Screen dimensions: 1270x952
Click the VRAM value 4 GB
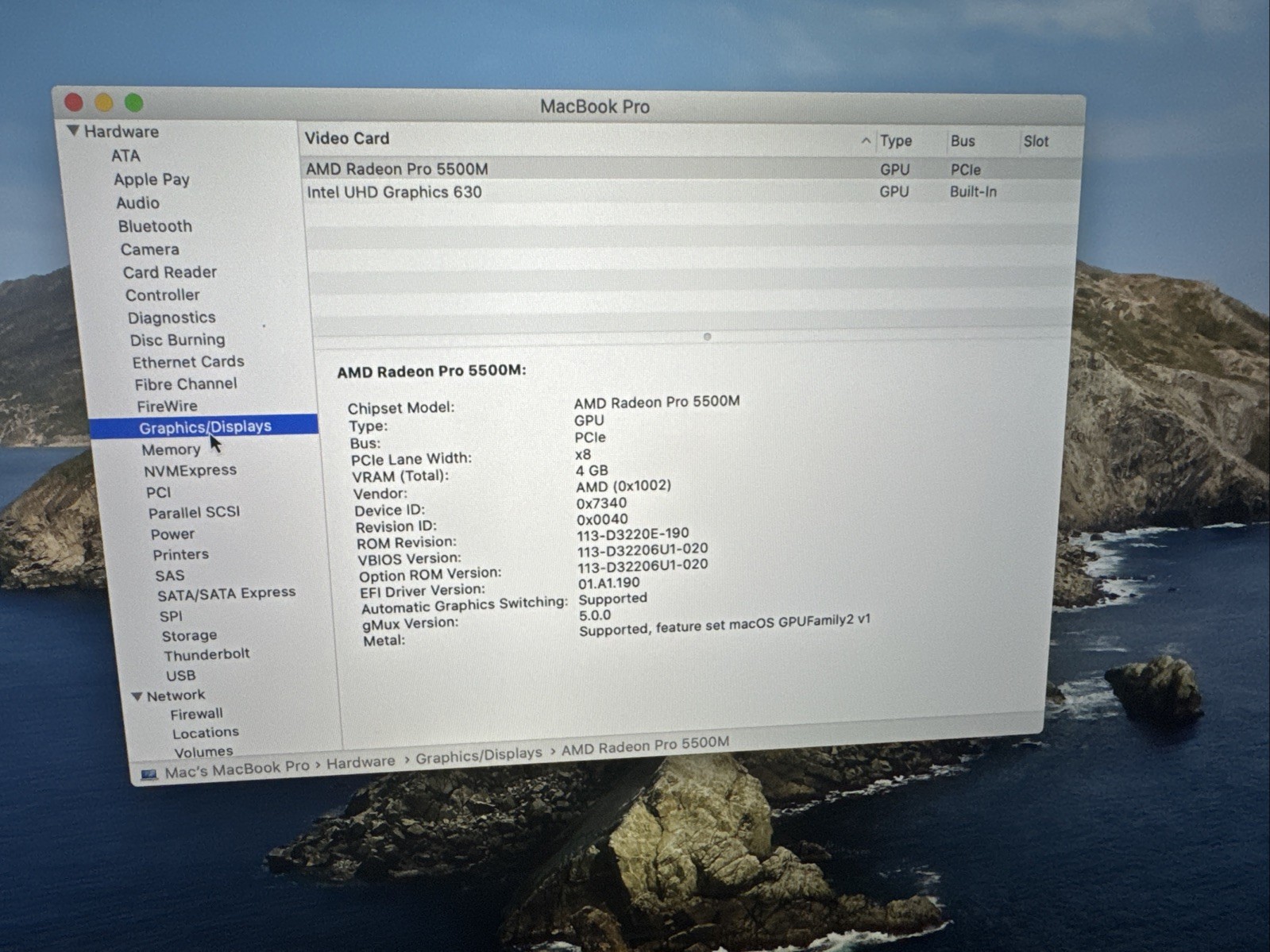point(592,470)
